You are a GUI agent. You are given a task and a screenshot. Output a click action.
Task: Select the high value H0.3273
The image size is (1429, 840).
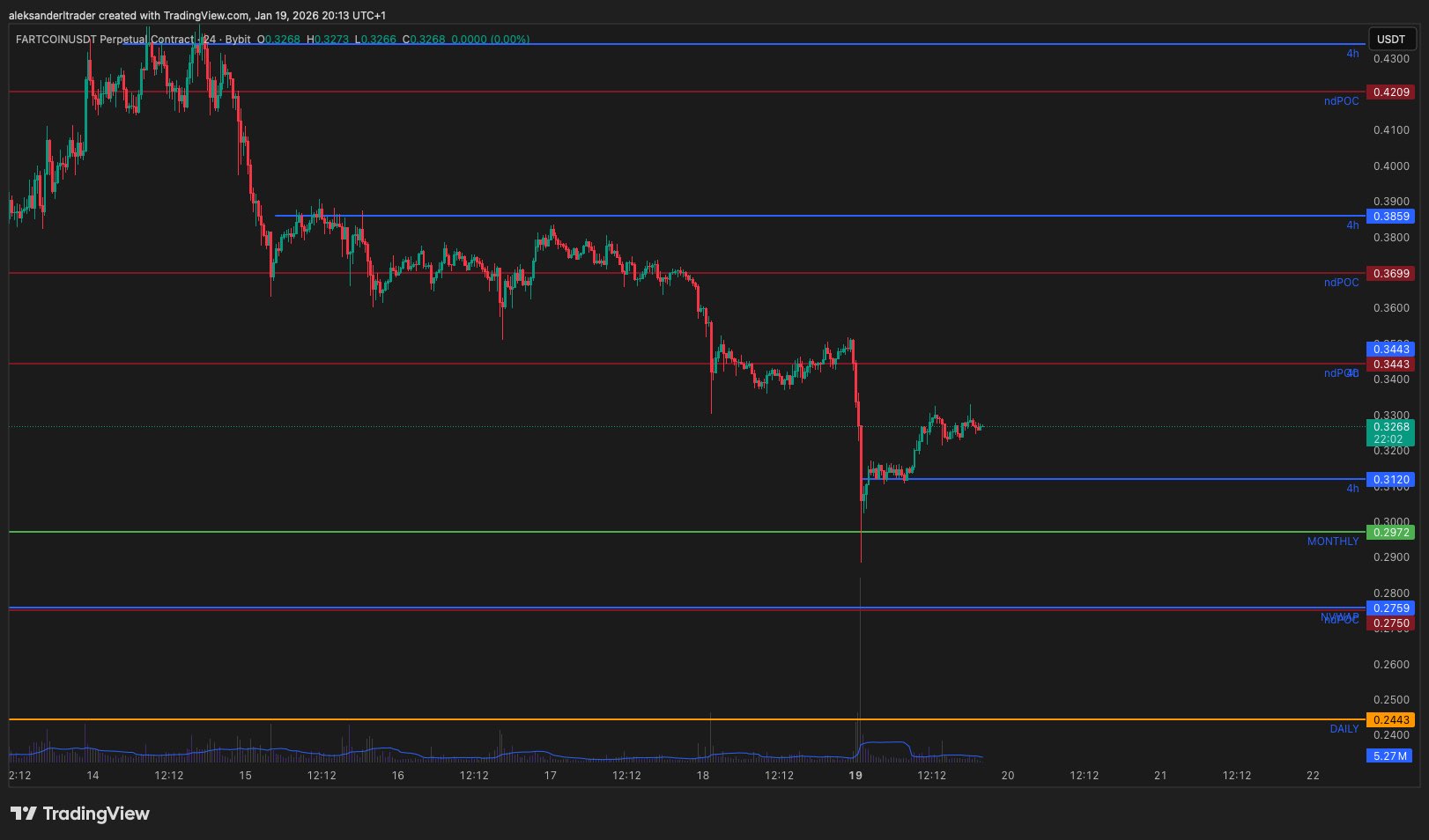328,40
